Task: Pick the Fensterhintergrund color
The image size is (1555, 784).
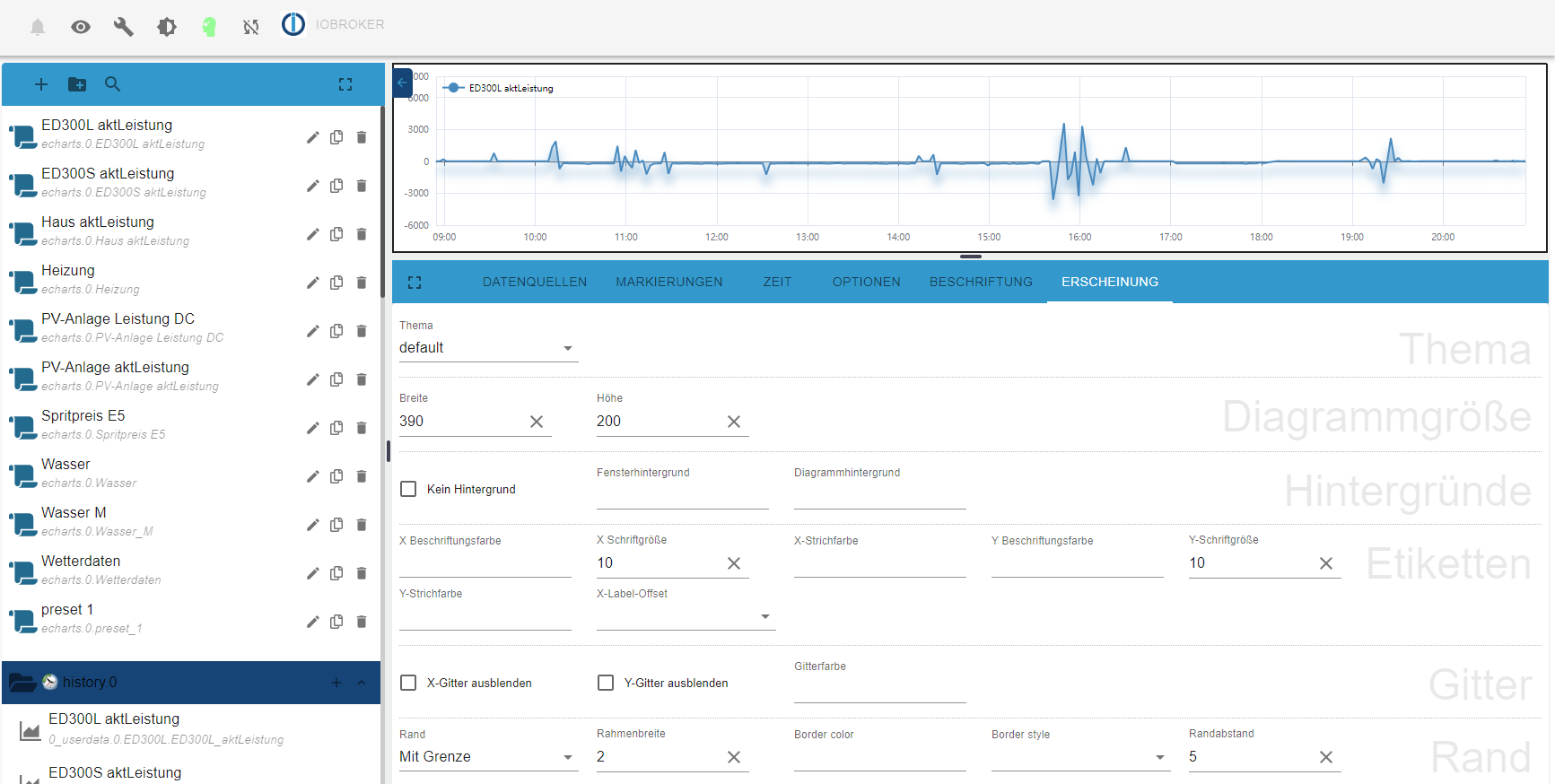Action: [x=682, y=496]
